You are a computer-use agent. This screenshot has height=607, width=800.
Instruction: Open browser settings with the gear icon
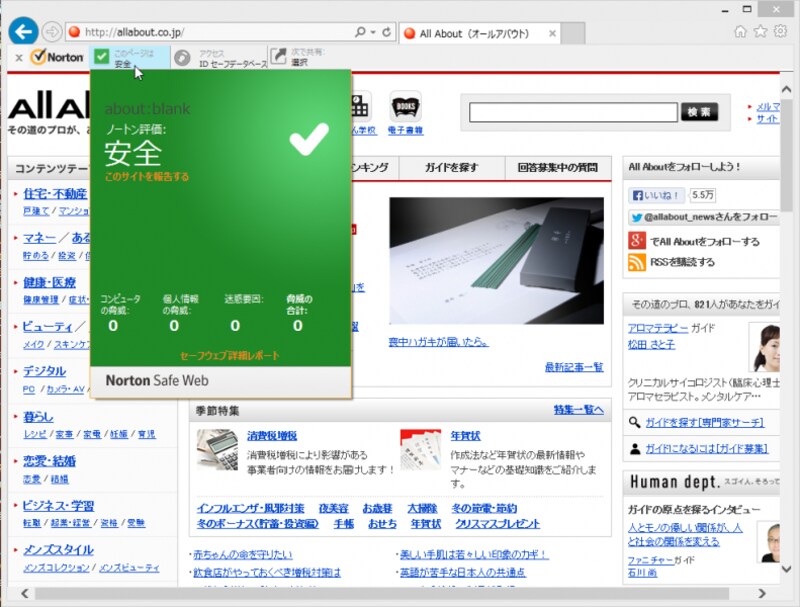point(779,32)
